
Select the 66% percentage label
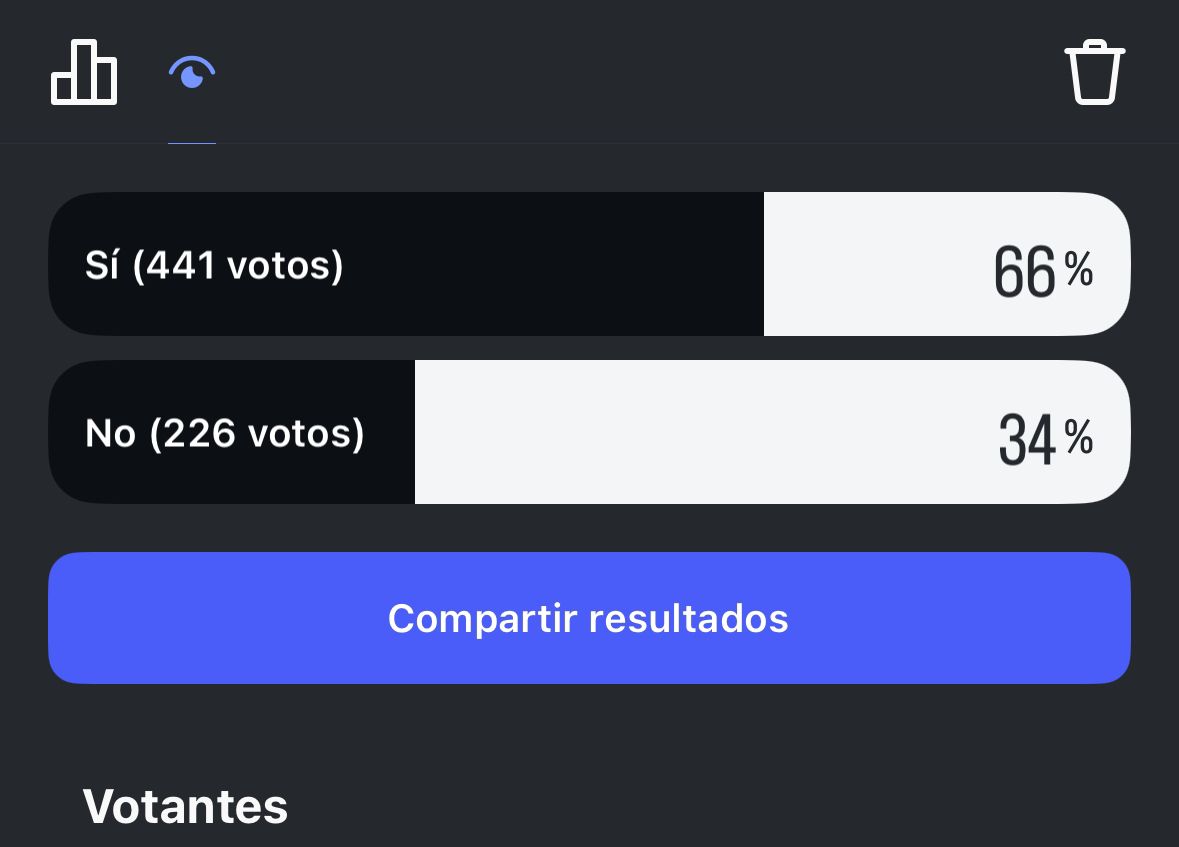[x=1043, y=272]
